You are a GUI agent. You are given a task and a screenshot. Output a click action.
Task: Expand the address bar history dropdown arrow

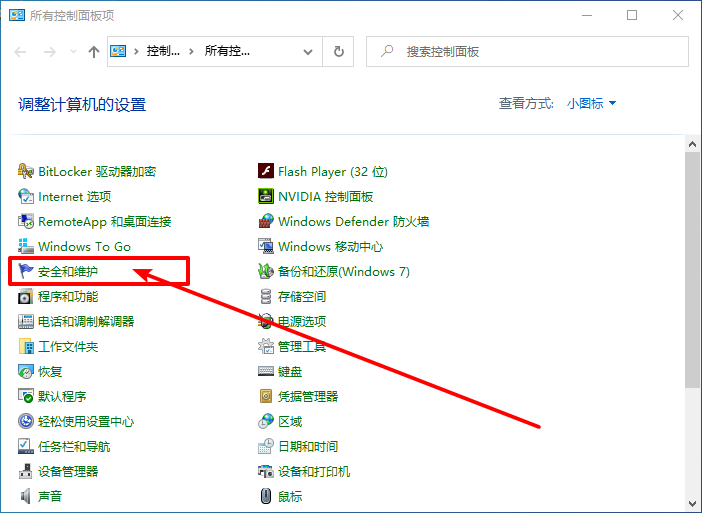309,52
